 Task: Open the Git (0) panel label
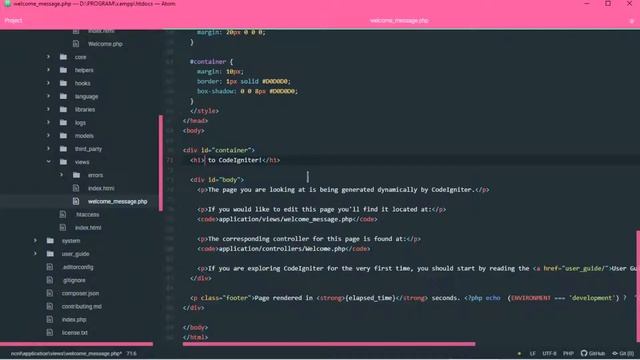(x=626, y=353)
